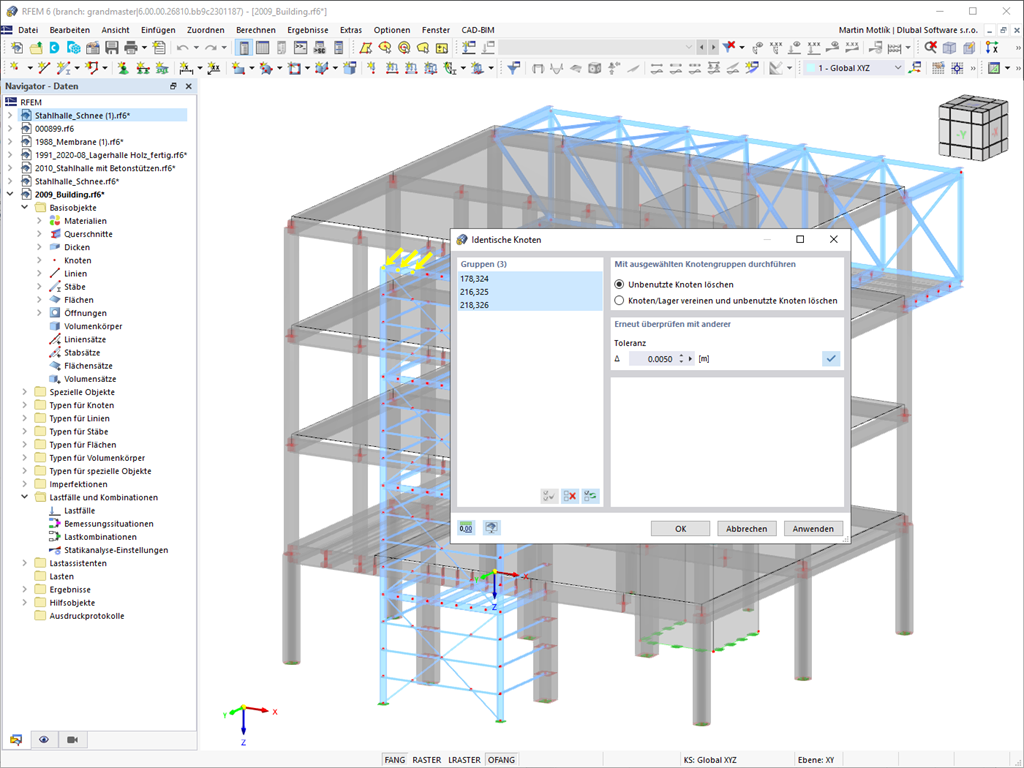This screenshot has width=1024, height=768.
Task: Click 'deselect all' red X icon in dialog
Action: coord(569,496)
